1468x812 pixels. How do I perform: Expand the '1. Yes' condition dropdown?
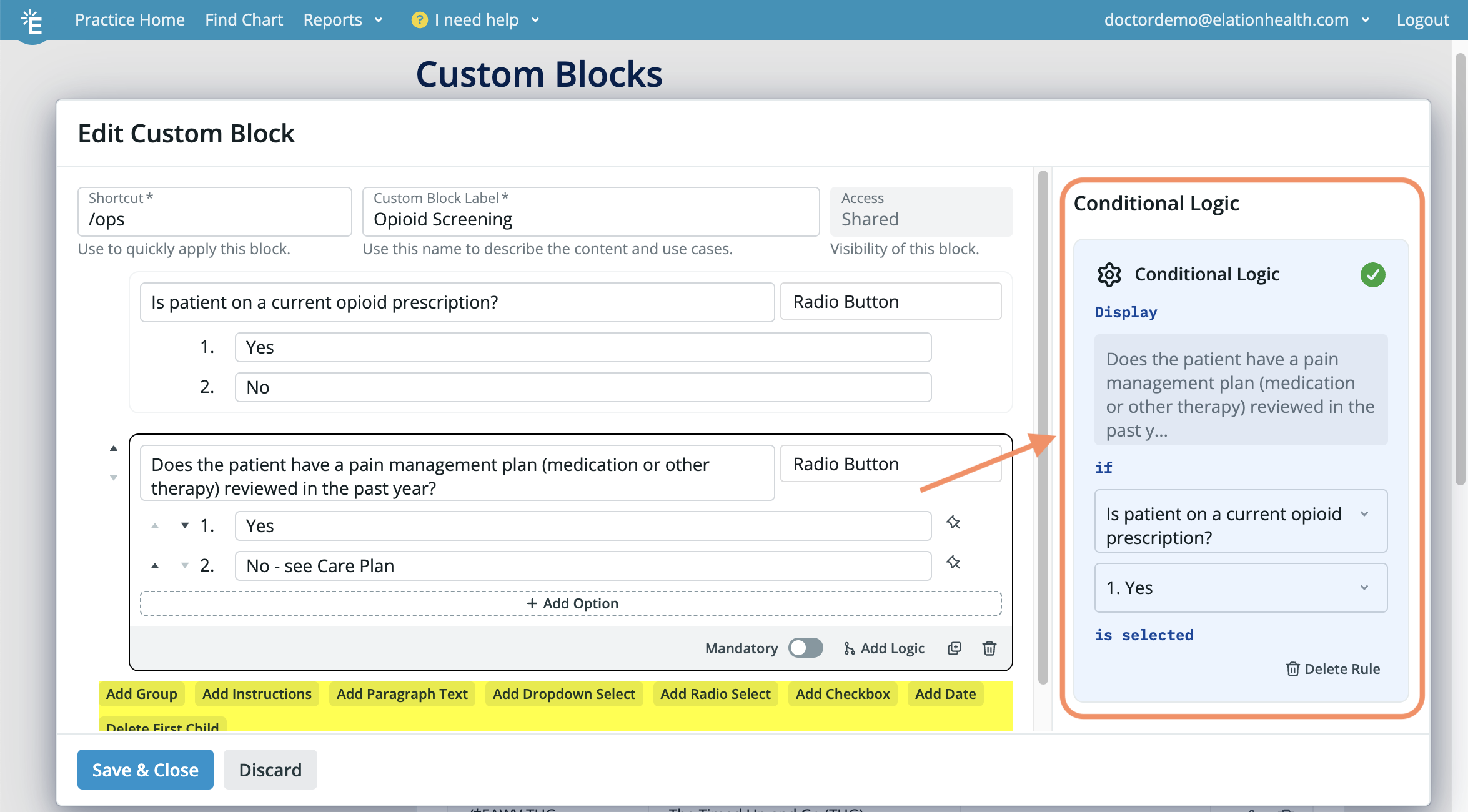point(1365,588)
